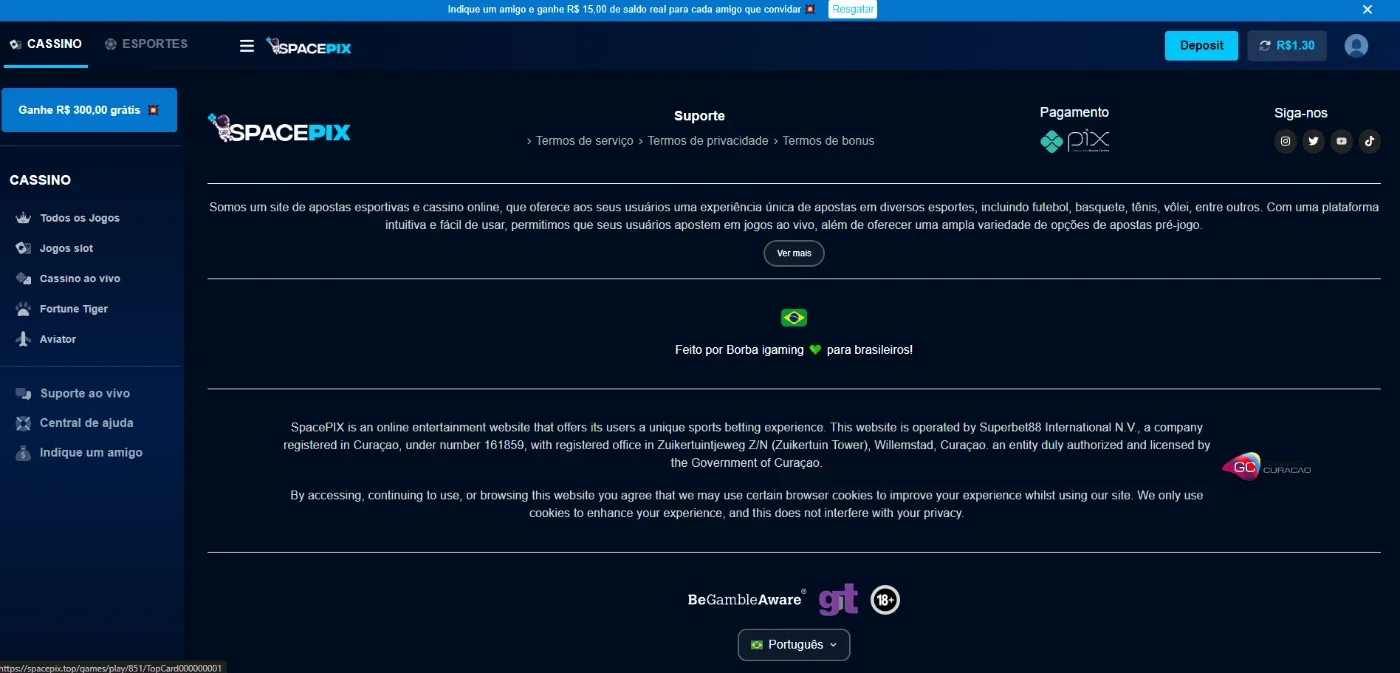Image resolution: width=1400 pixels, height=673 pixels.
Task: Open Termos de bonus link
Action: coord(828,141)
